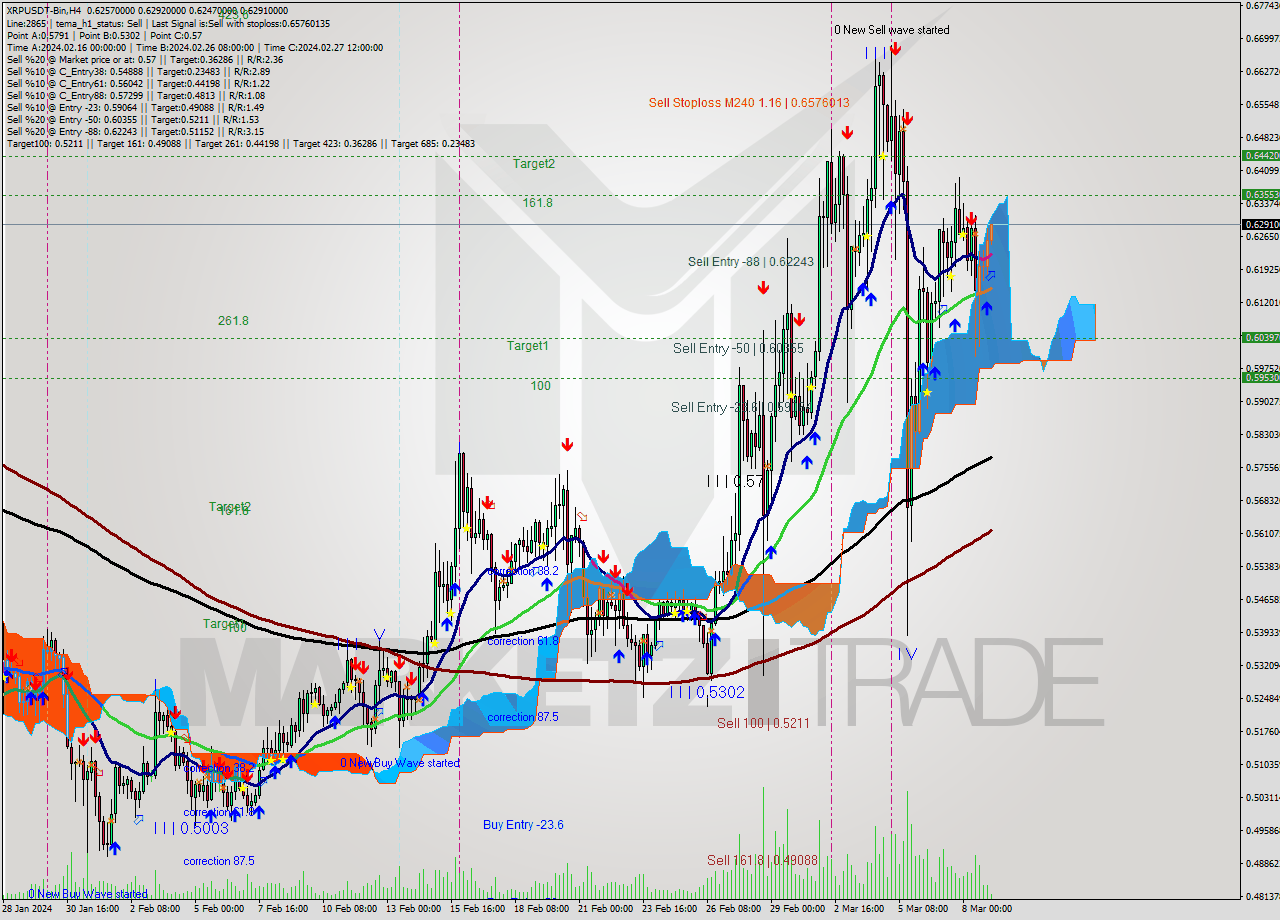Click the '13 Feb 00:00' time axis label
1280x920 pixels.
[414, 909]
